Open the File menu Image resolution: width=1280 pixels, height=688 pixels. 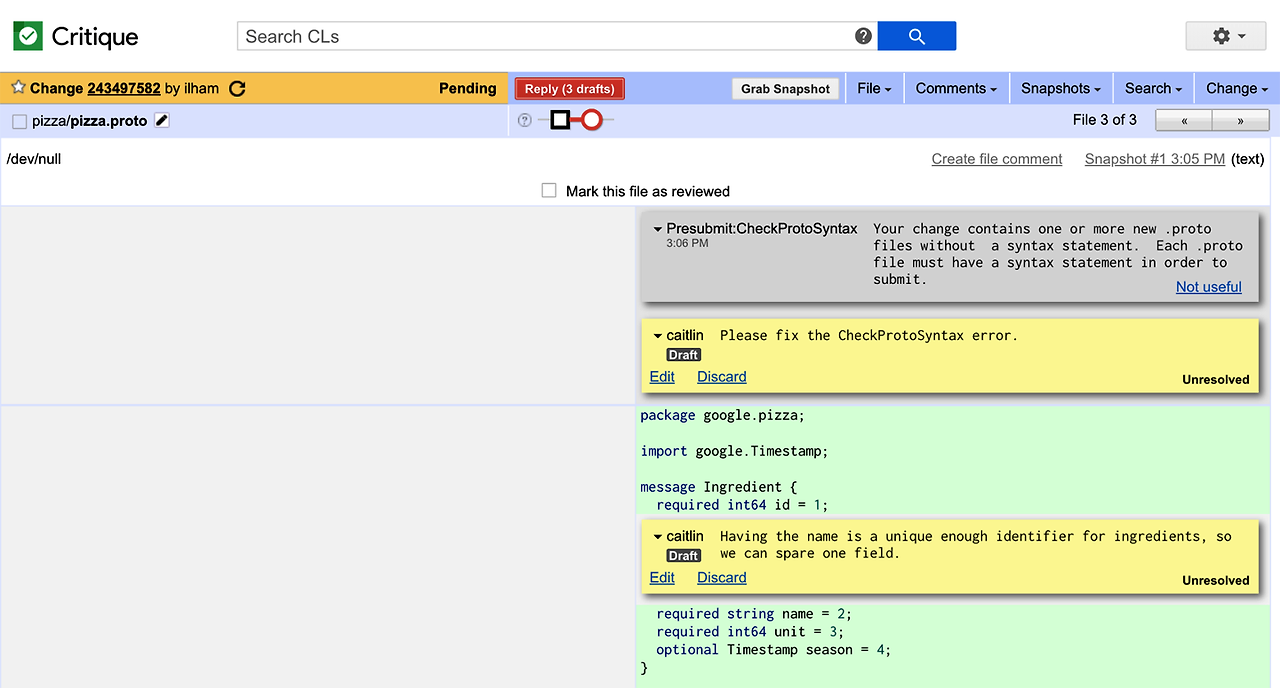click(873, 88)
